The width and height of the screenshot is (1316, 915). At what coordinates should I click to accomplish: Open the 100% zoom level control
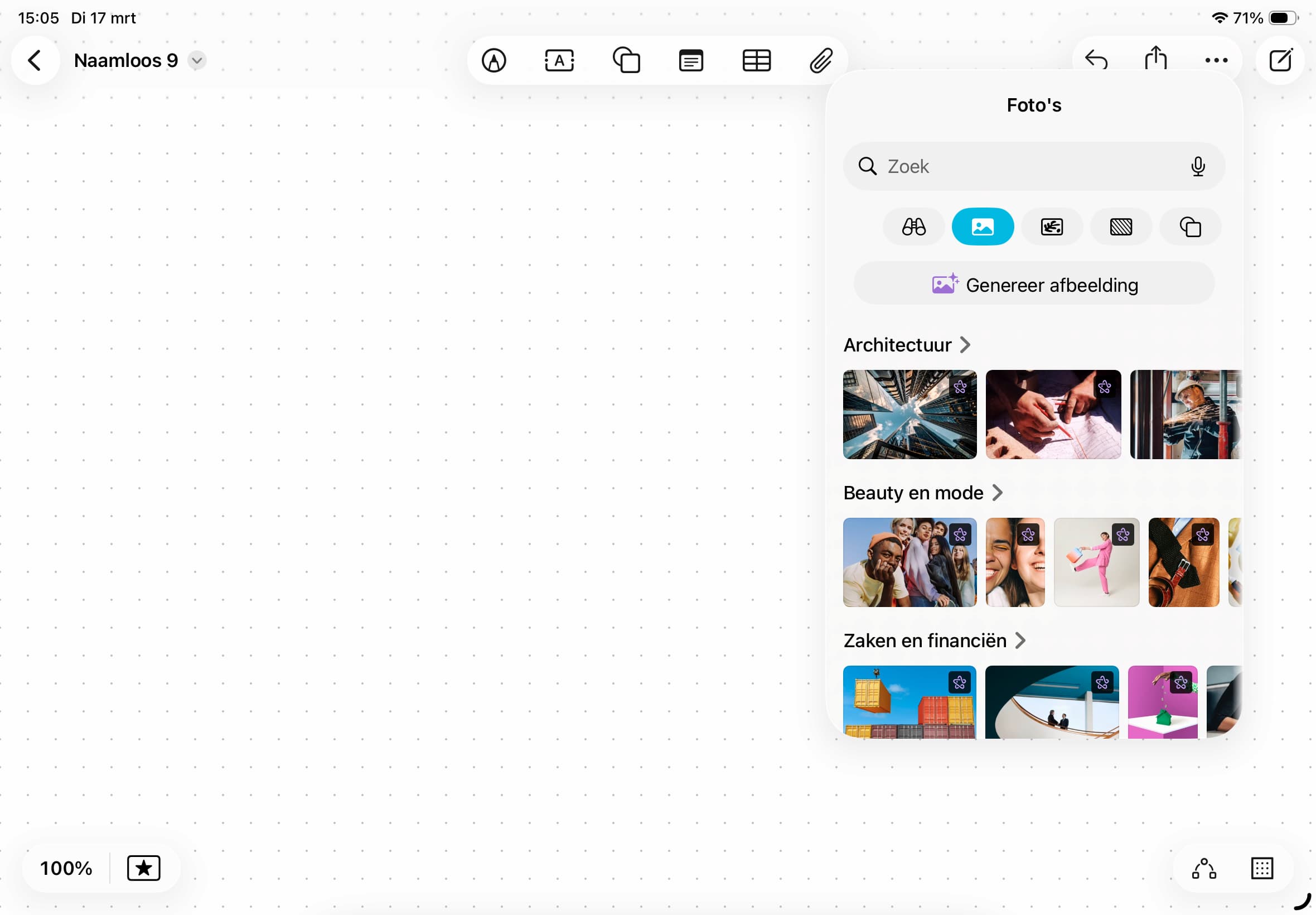[66, 868]
